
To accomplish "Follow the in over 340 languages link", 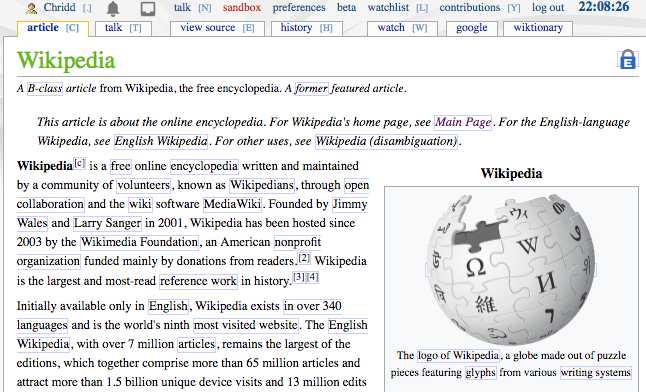I will point(312,306).
